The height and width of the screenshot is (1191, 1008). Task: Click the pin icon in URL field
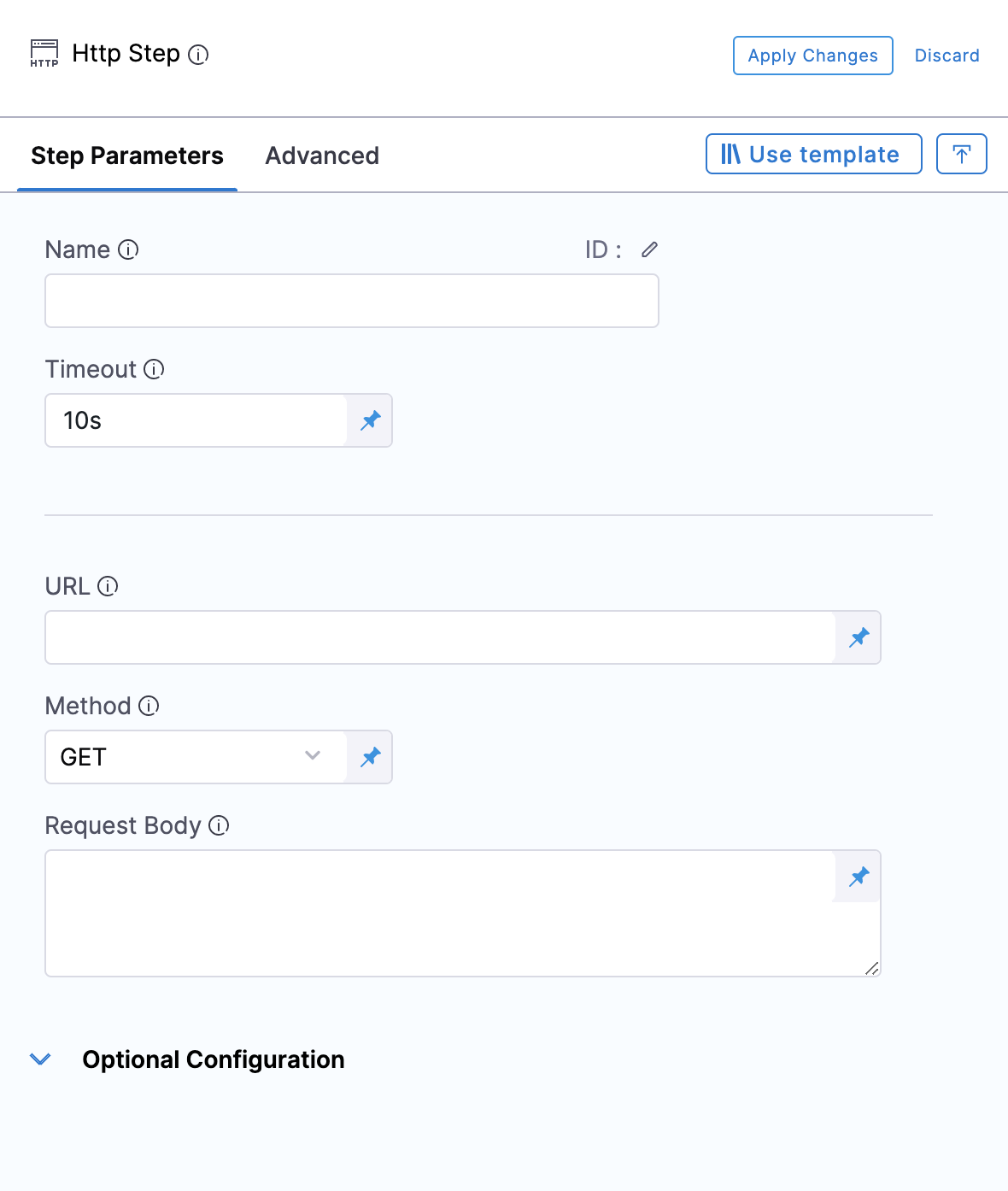pyautogui.click(x=859, y=637)
